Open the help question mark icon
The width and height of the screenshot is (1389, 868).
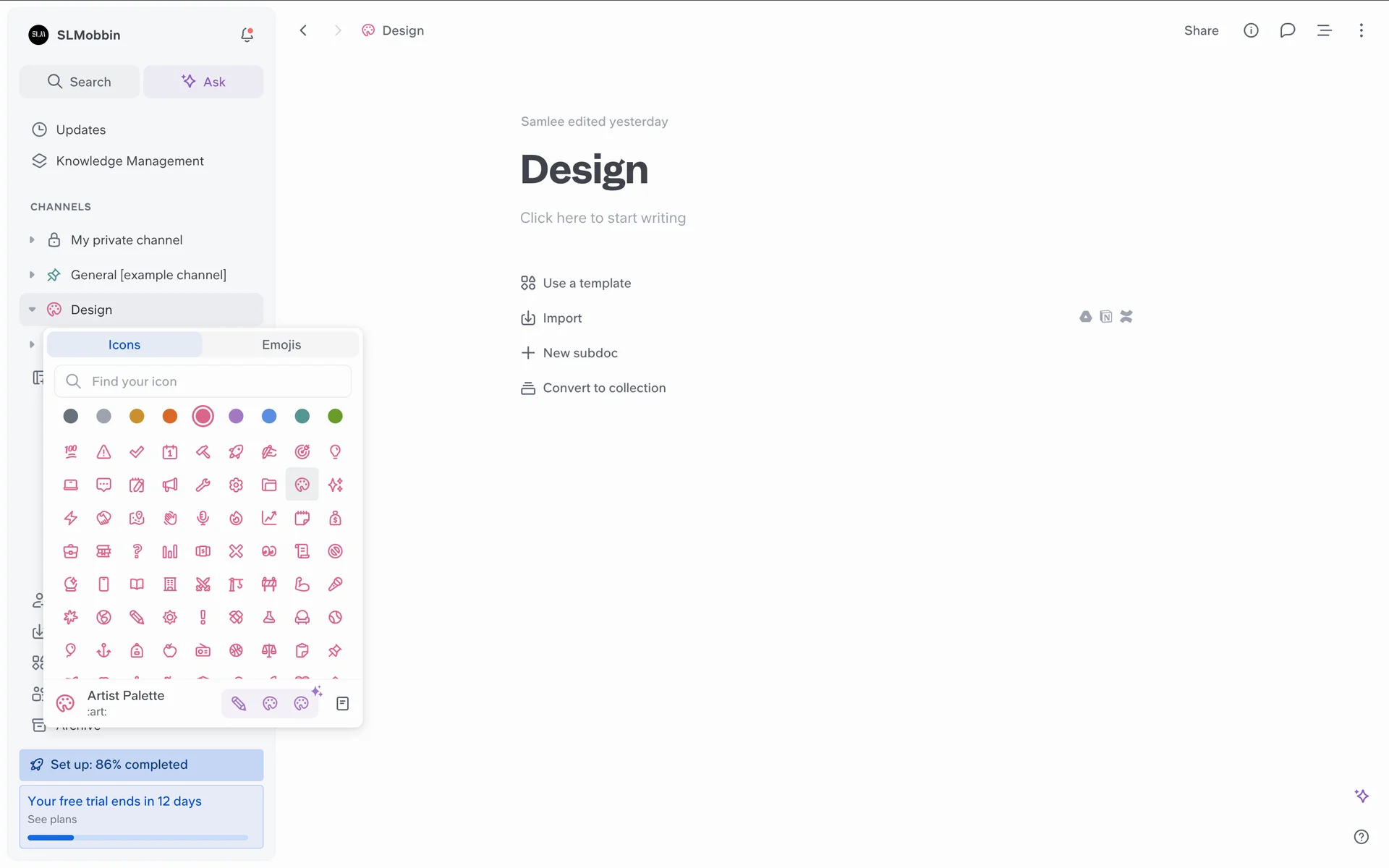[x=1361, y=836]
